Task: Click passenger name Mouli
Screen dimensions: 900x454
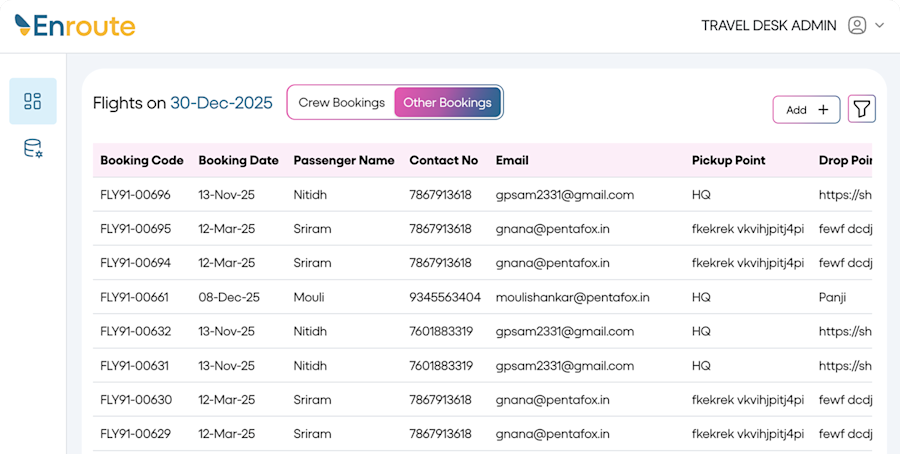Action: coord(309,297)
